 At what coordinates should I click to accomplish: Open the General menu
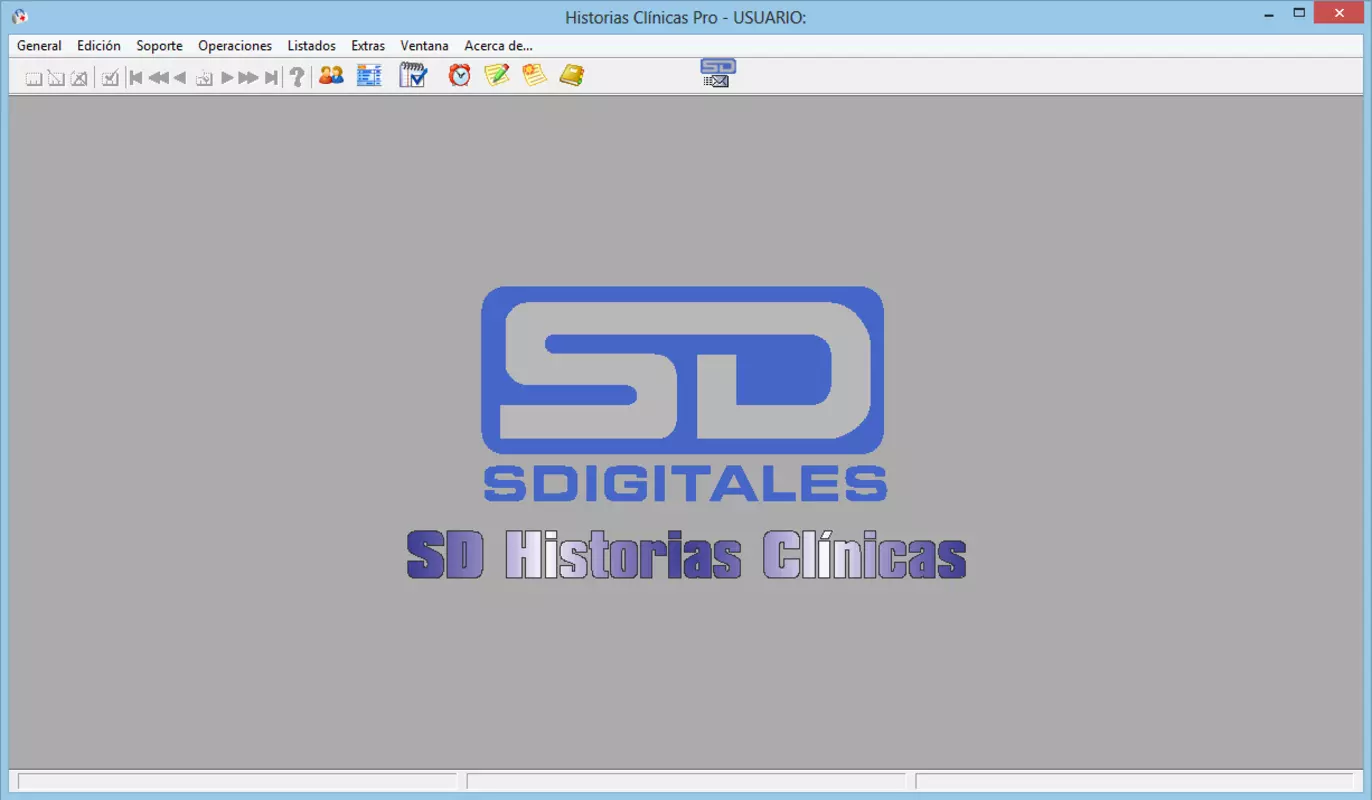point(39,46)
